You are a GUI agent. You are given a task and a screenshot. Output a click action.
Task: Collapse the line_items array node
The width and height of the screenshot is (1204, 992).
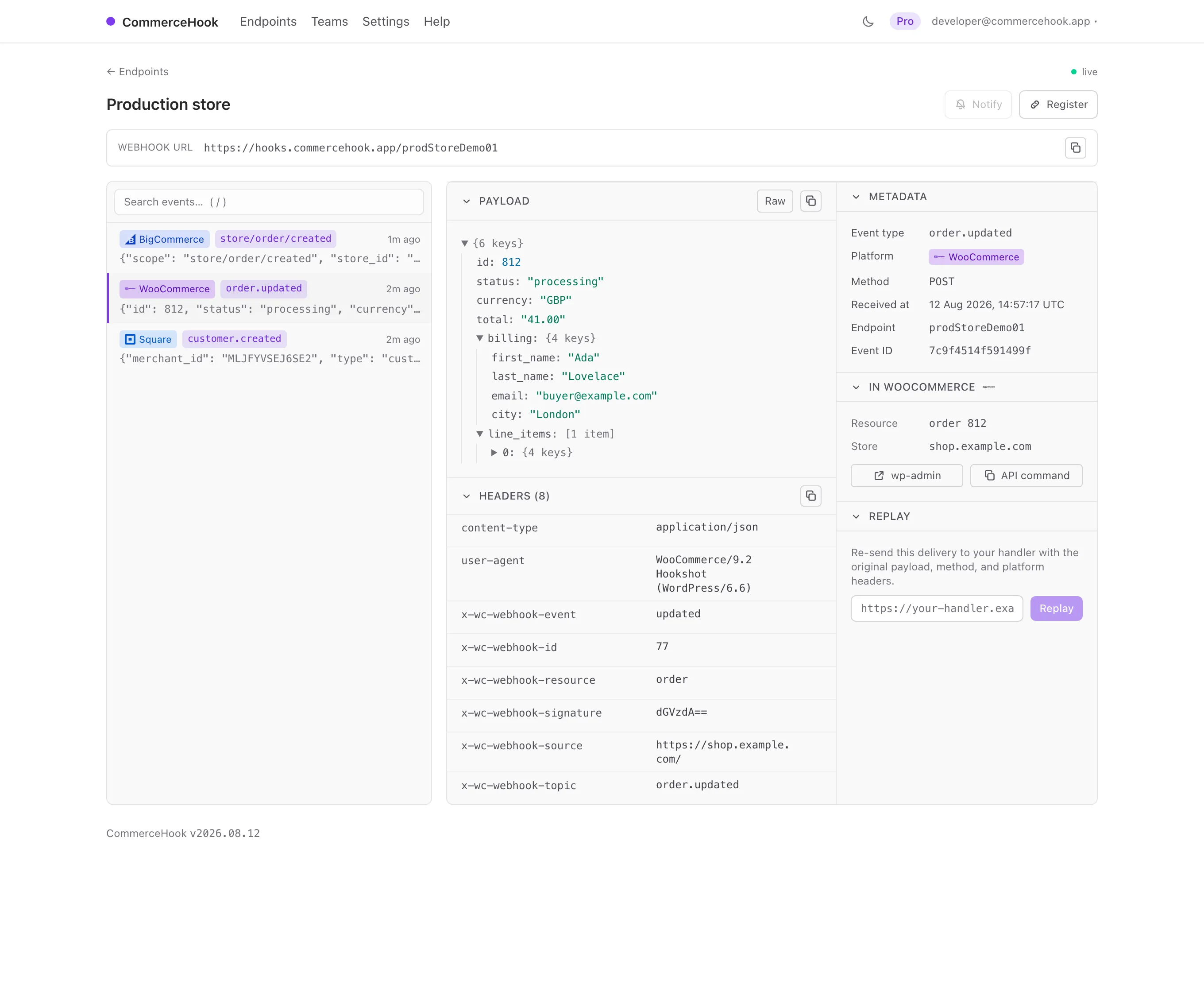pos(480,434)
